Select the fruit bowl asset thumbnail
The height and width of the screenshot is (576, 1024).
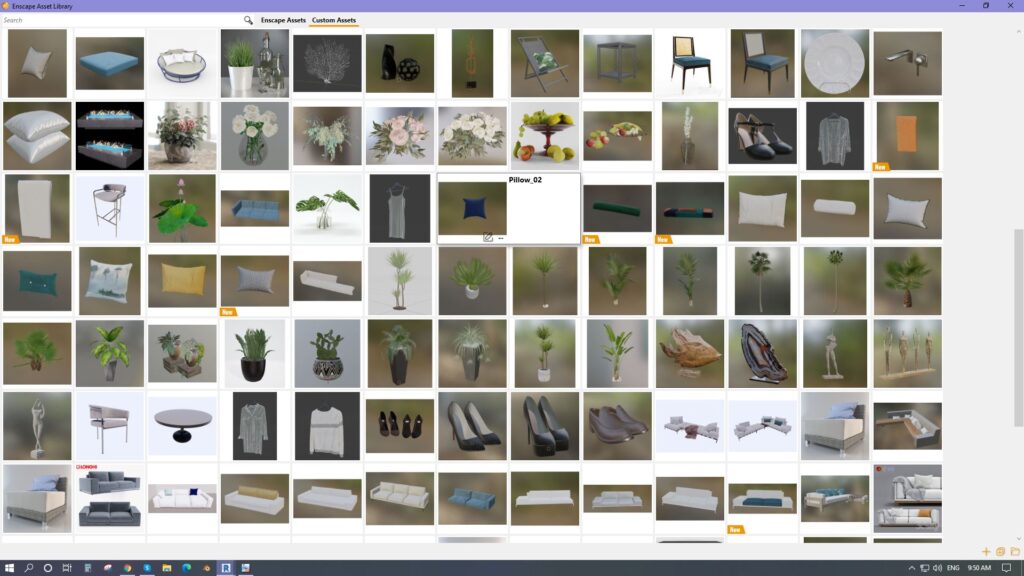tap(544, 136)
